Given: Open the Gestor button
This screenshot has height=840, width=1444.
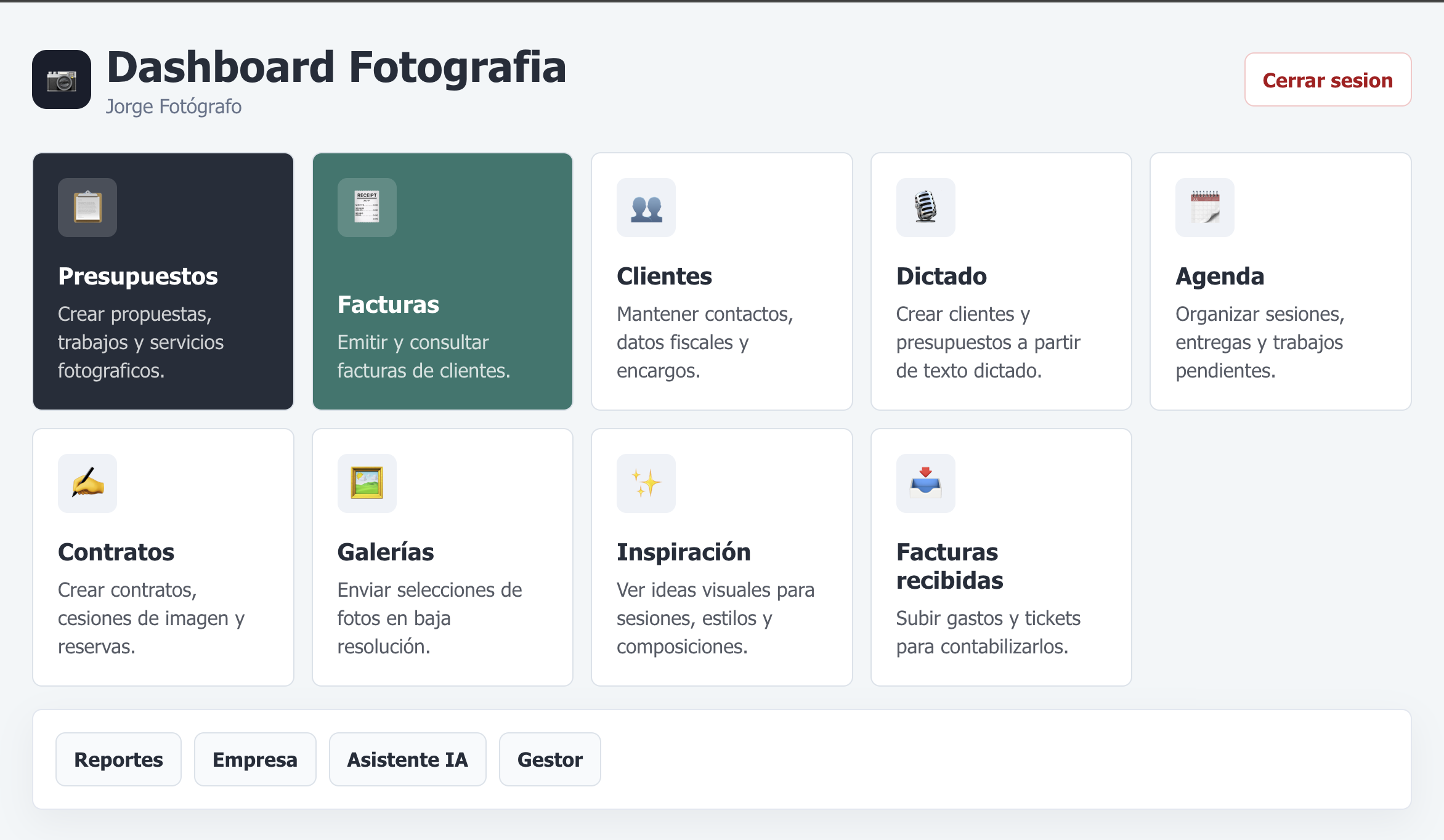Looking at the screenshot, I should tap(550, 759).
